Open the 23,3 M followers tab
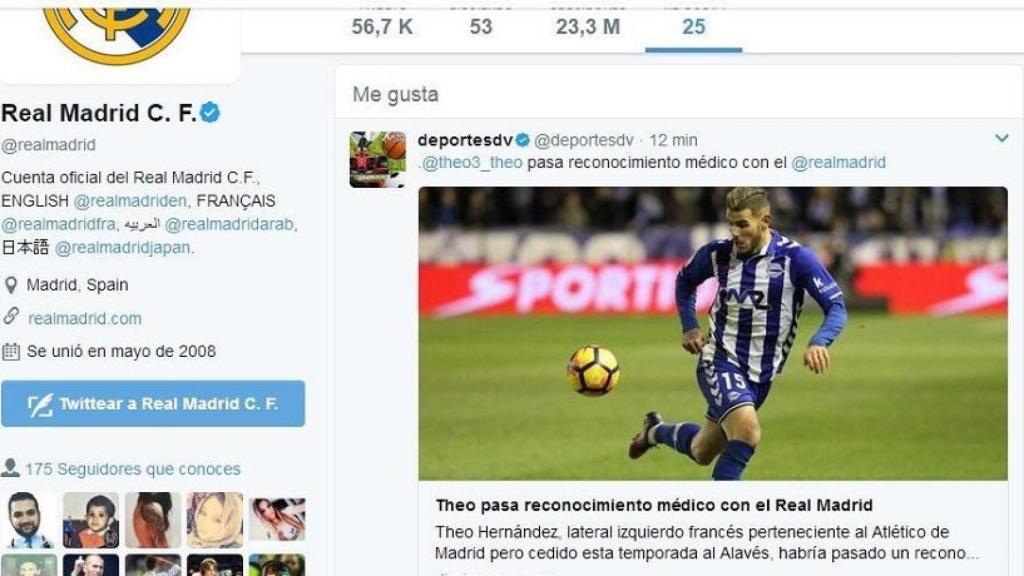Image resolution: width=1024 pixels, height=576 pixels. click(x=588, y=26)
